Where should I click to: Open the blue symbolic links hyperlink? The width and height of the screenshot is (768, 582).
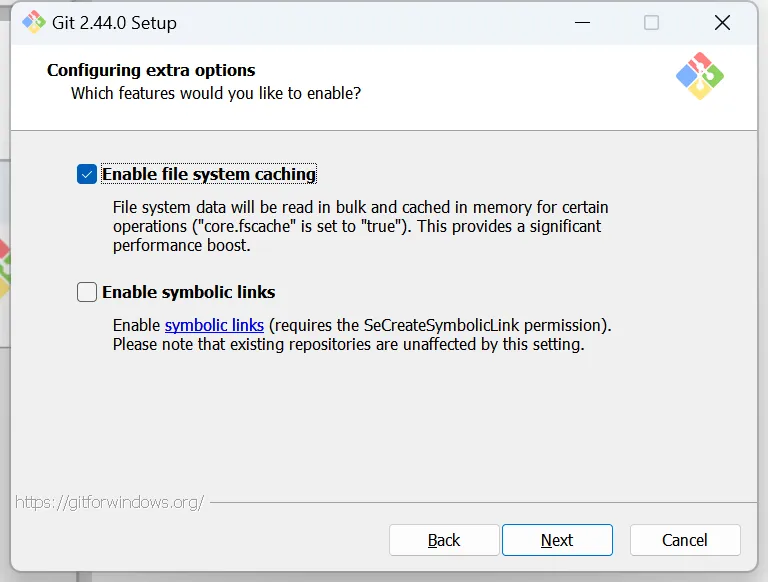(x=214, y=325)
